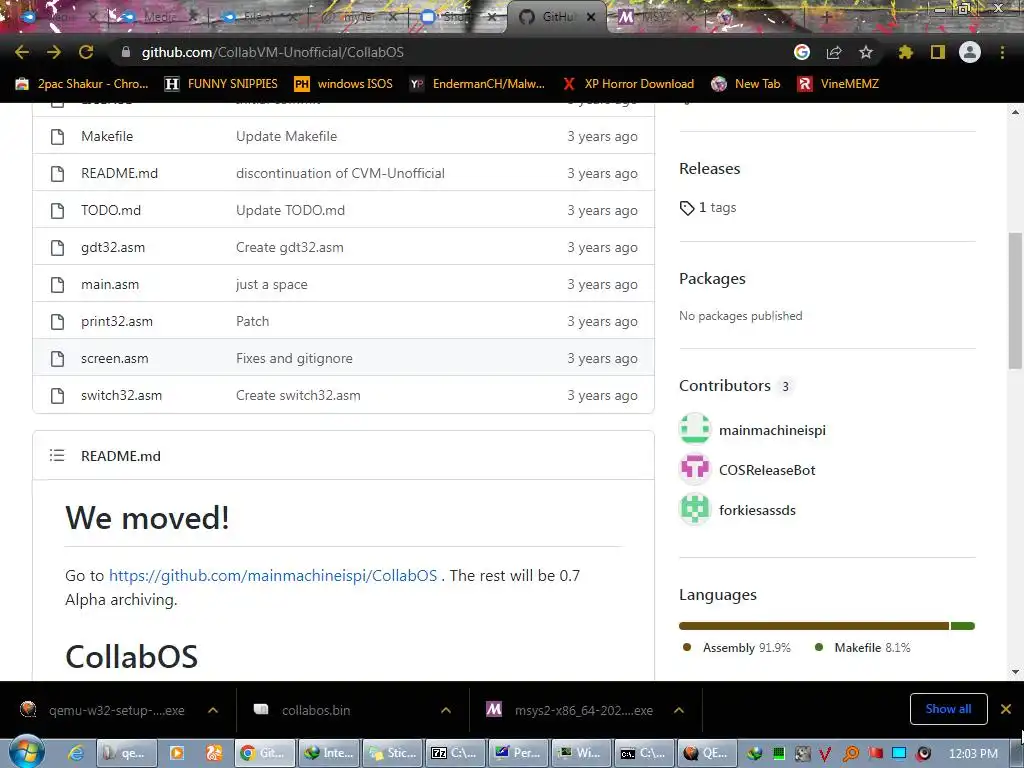Expand options for the msys2-x86_64 download
The height and width of the screenshot is (768, 1024).
(679, 710)
